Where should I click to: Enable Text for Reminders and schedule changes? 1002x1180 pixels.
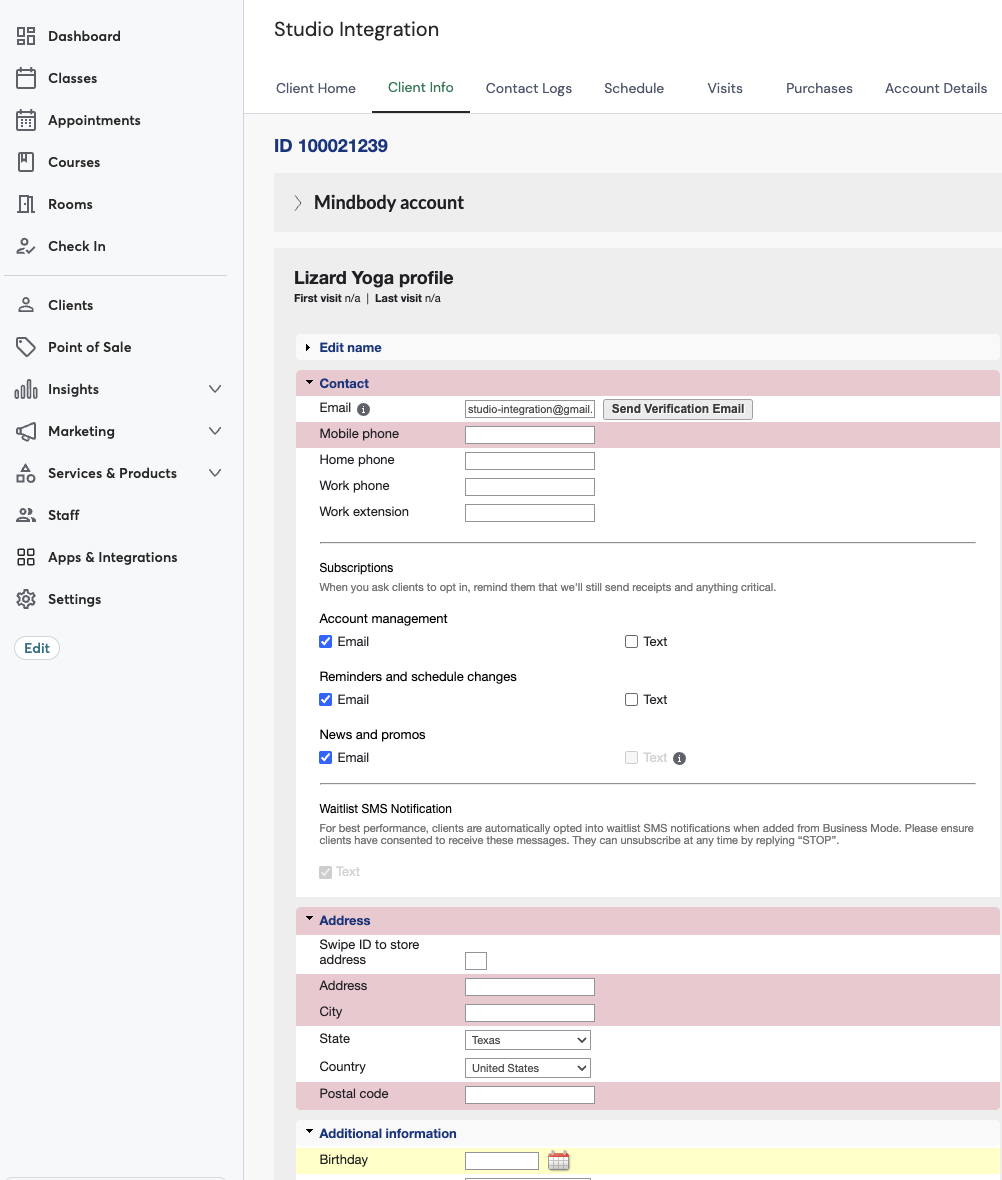631,699
